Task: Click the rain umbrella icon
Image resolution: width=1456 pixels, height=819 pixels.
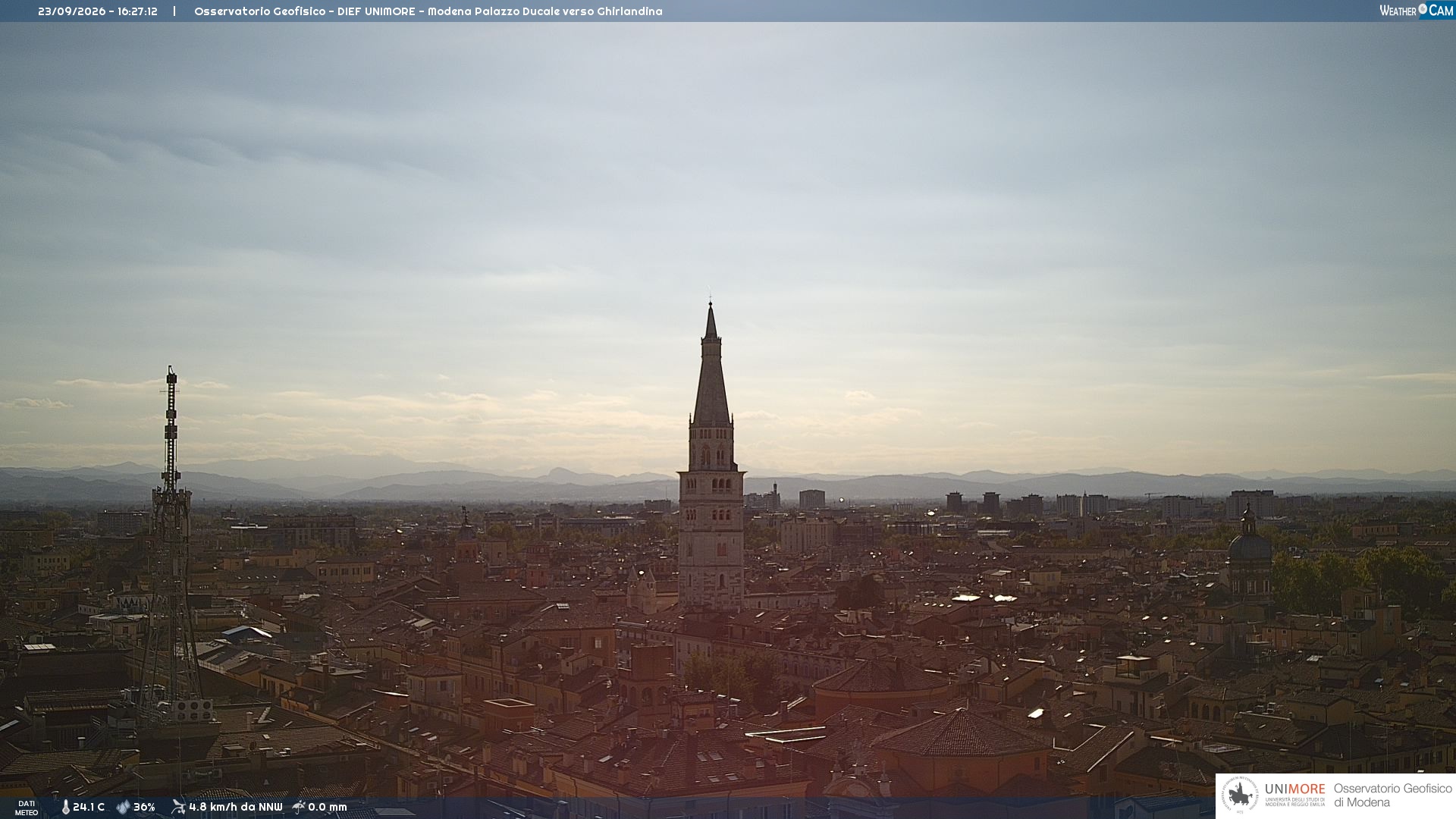Action: pos(299,807)
